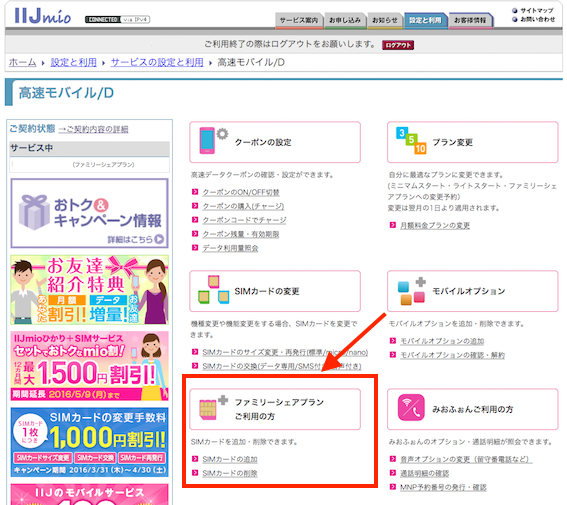Open ご契約内容の詳細 link

coord(93,129)
